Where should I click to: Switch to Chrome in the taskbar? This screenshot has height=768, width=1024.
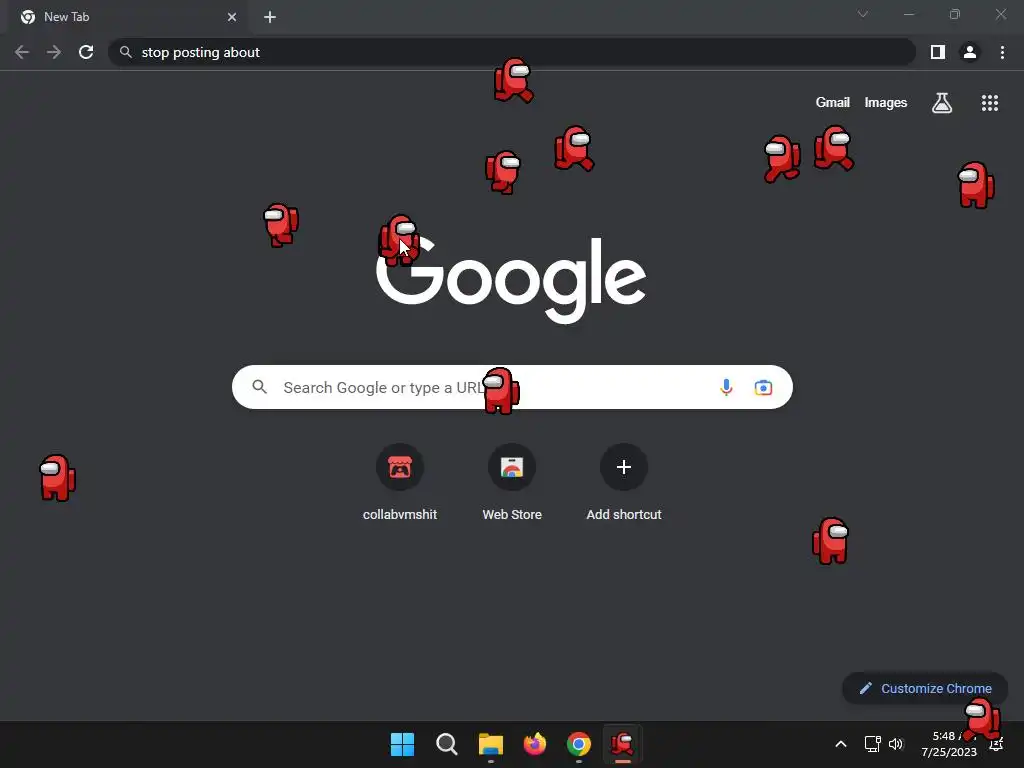[x=579, y=744]
